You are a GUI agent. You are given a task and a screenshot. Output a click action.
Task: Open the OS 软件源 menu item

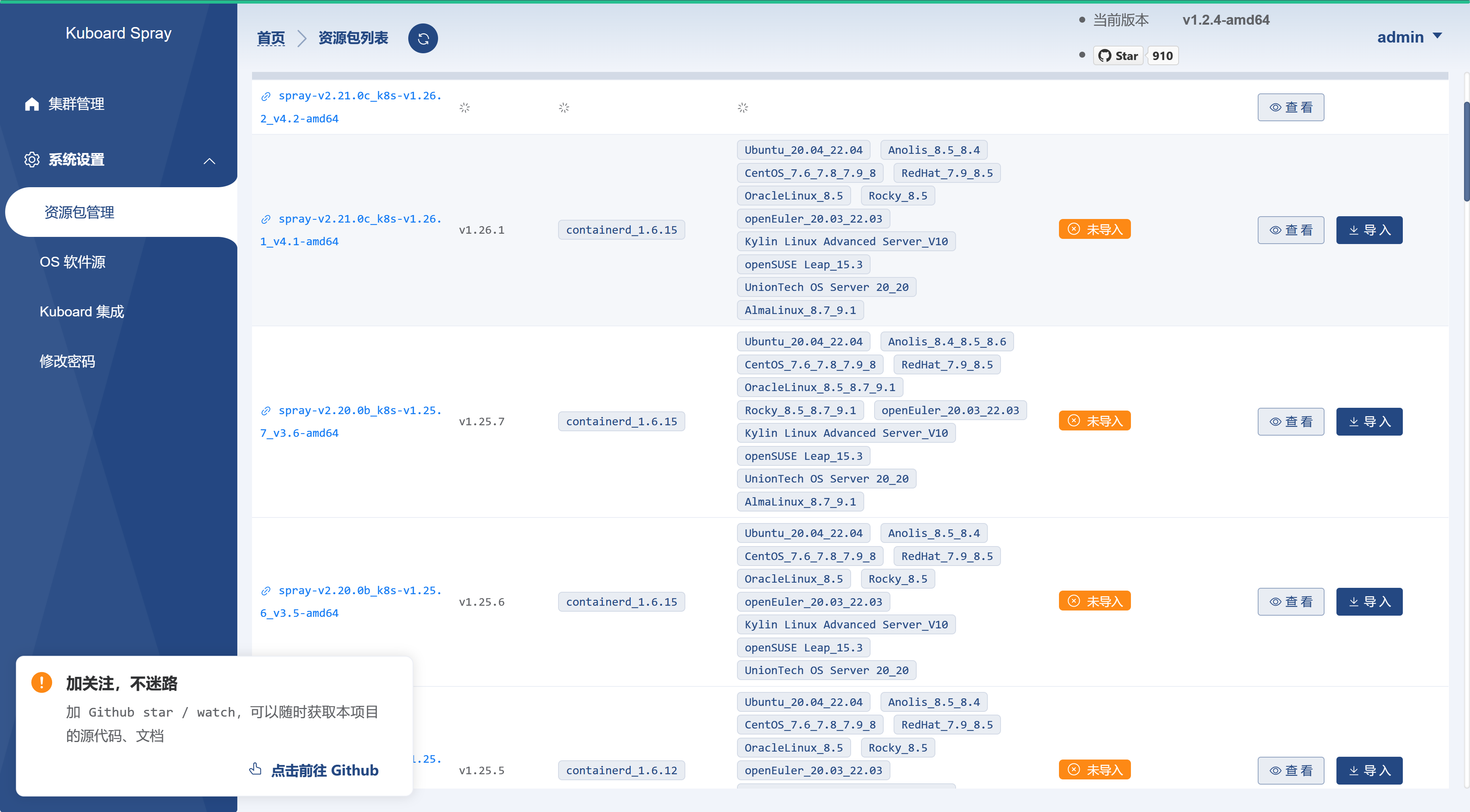click(72, 262)
